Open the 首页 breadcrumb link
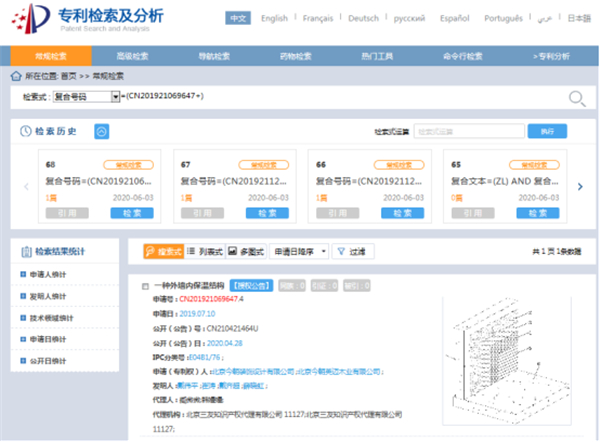The width and height of the screenshot is (600, 442). coord(69,76)
